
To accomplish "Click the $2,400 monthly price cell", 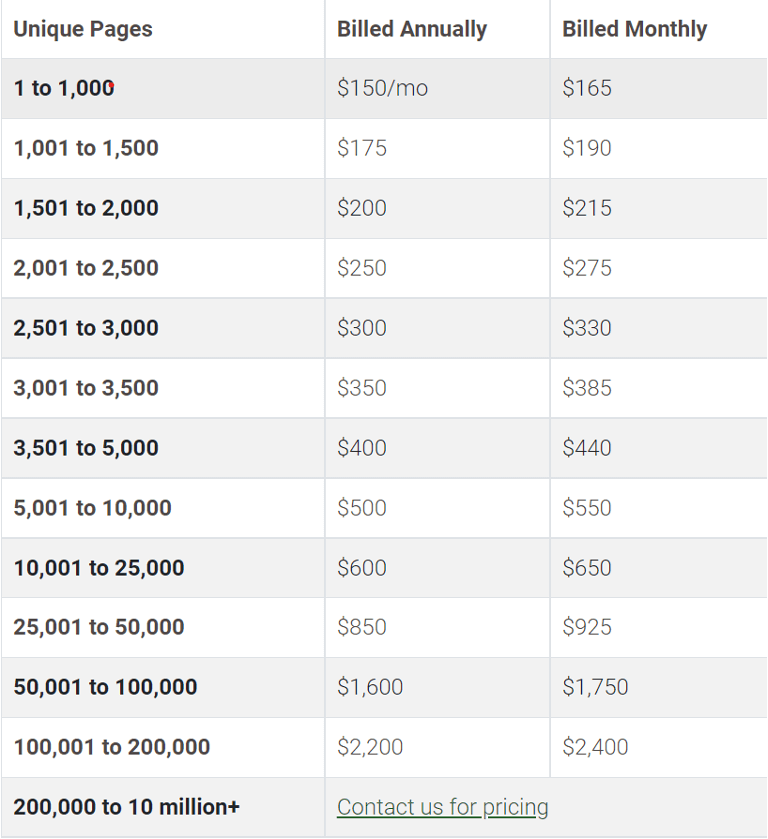I will pyautogui.click(x=595, y=747).
